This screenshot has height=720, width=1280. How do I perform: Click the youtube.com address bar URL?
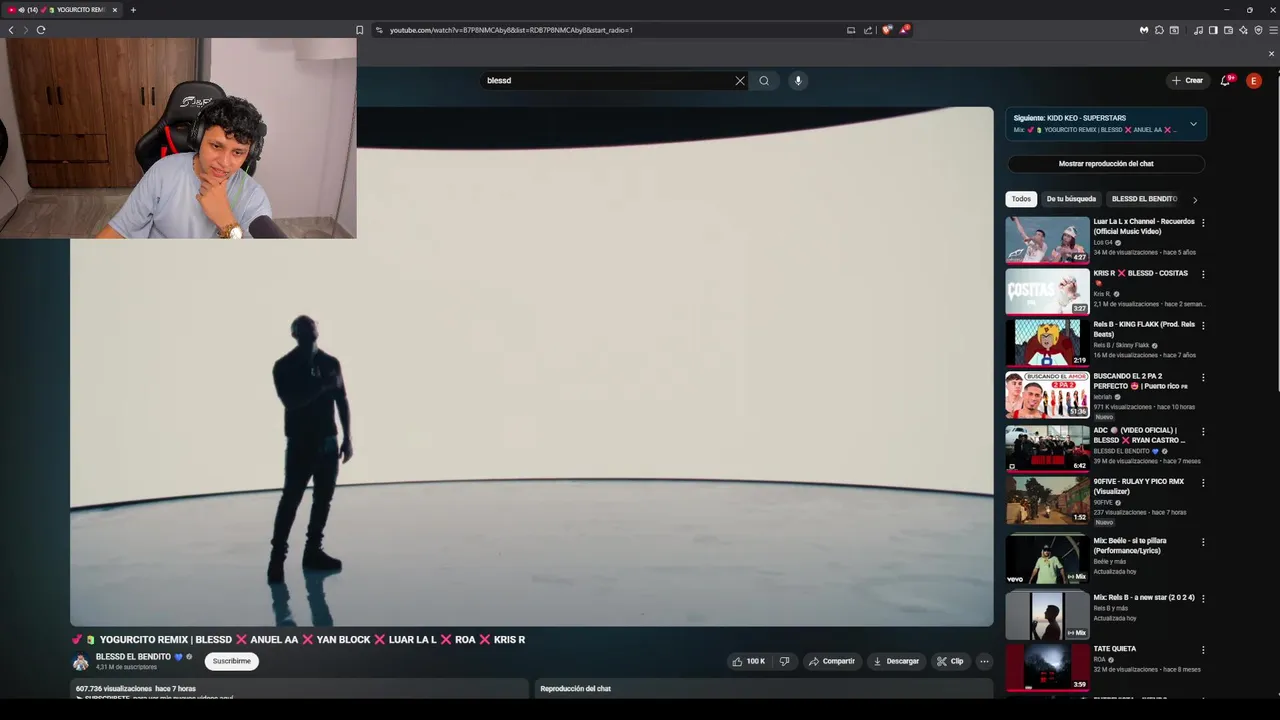(x=511, y=30)
